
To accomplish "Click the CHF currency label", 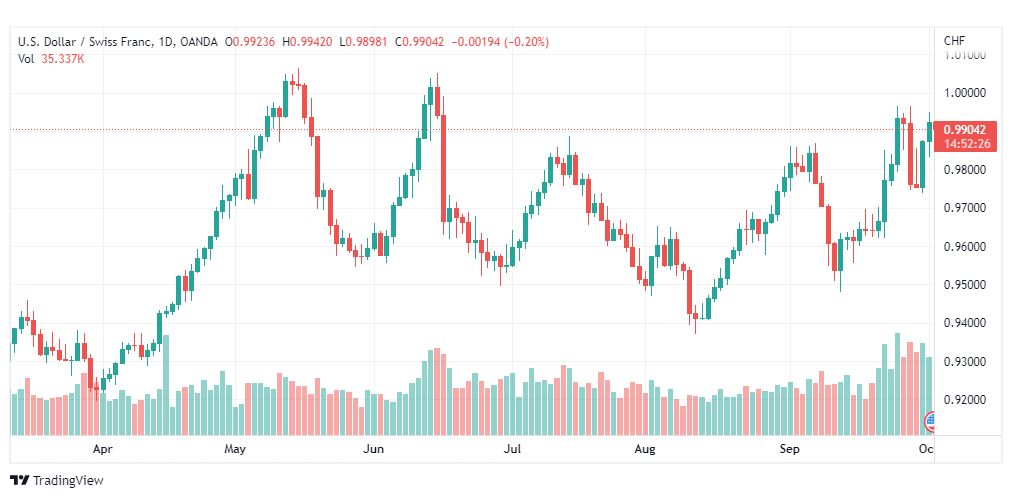I will click(x=953, y=41).
